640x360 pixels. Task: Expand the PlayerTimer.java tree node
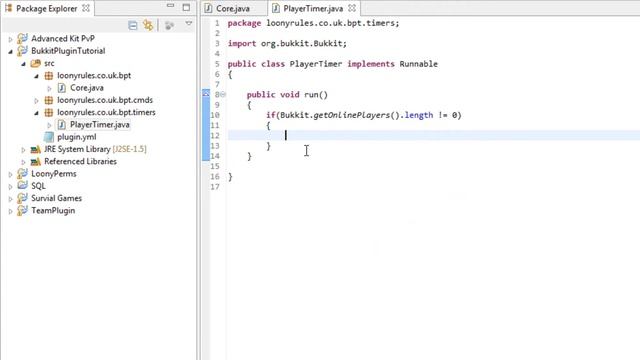49,125
